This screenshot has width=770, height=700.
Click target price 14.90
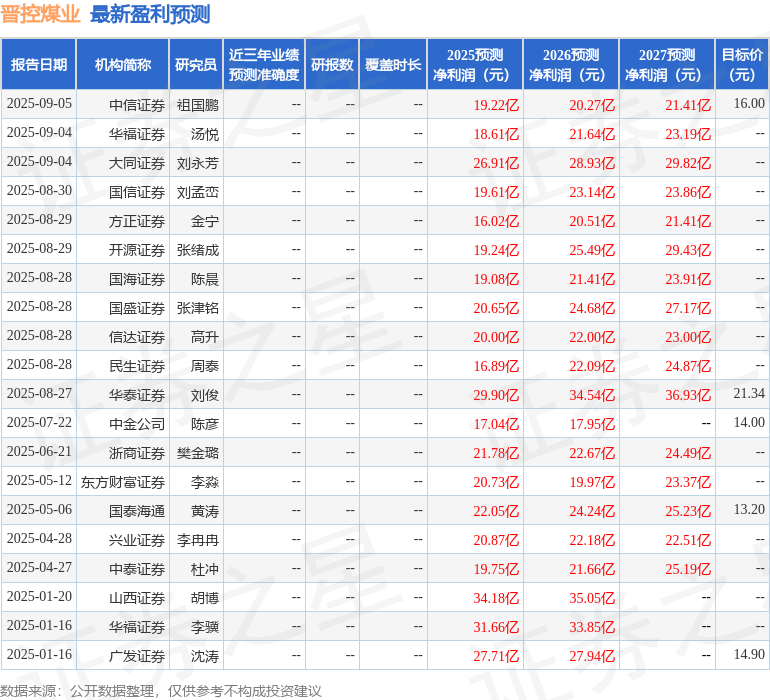(749, 654)
